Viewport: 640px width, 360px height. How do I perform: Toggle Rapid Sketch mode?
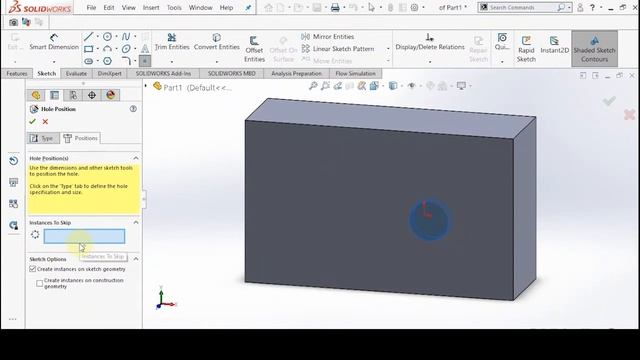526,49
